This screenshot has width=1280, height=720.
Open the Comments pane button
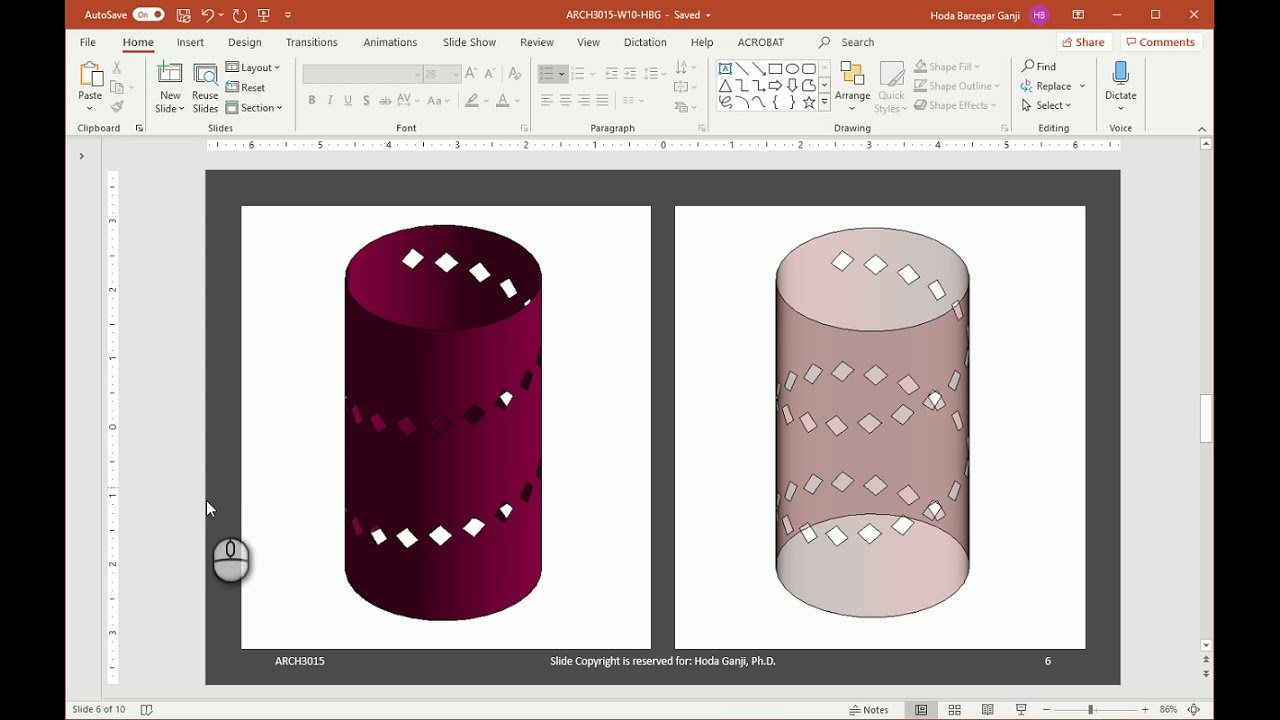[1160, 42]
